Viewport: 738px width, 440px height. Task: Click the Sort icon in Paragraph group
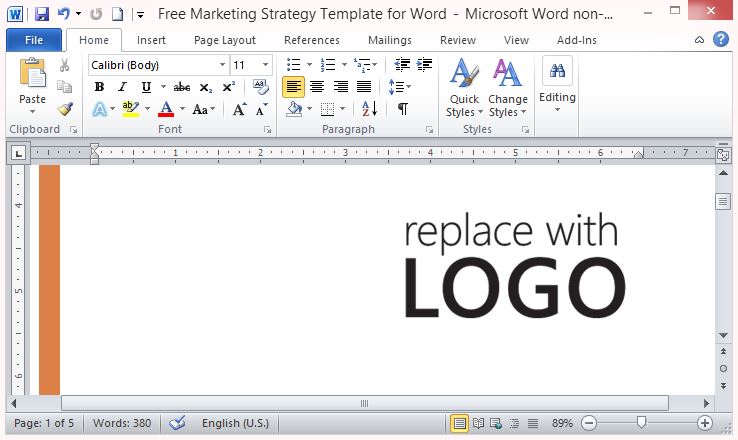[x=367, y=109]
